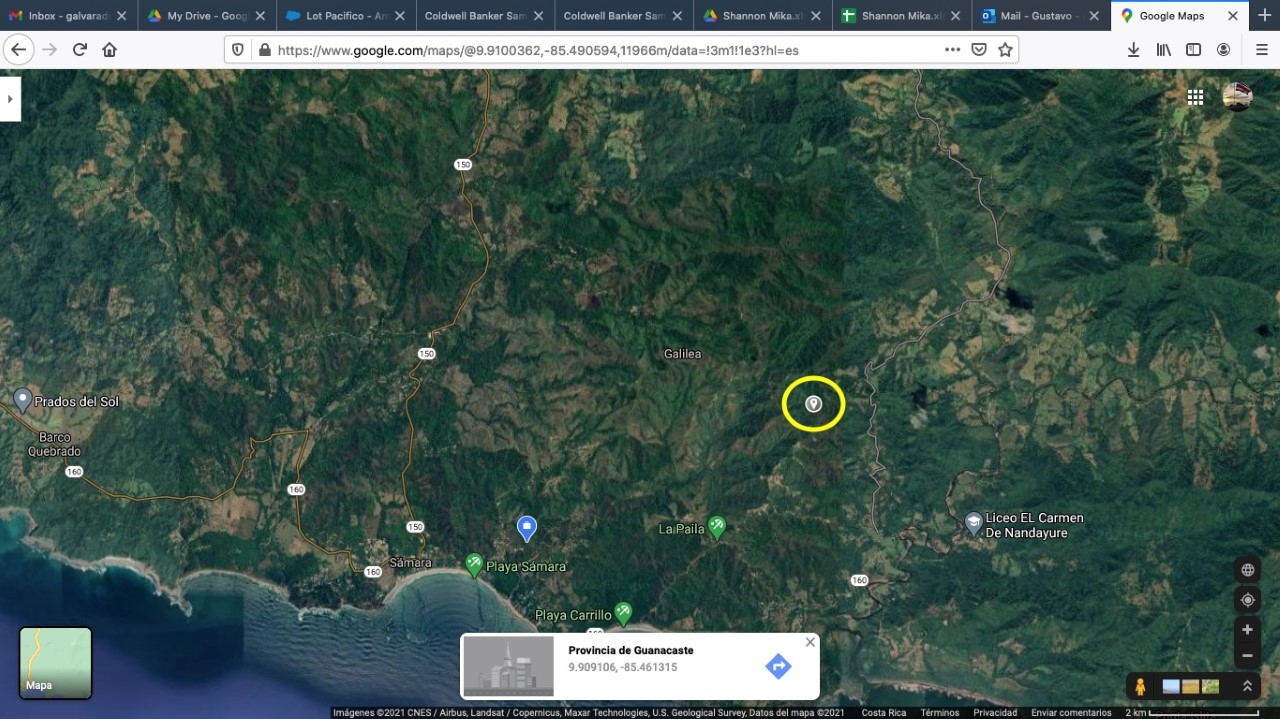This screenshot has width=1280, height=719.
Task: Zoom out using the minus icon
Action: 1247,657
